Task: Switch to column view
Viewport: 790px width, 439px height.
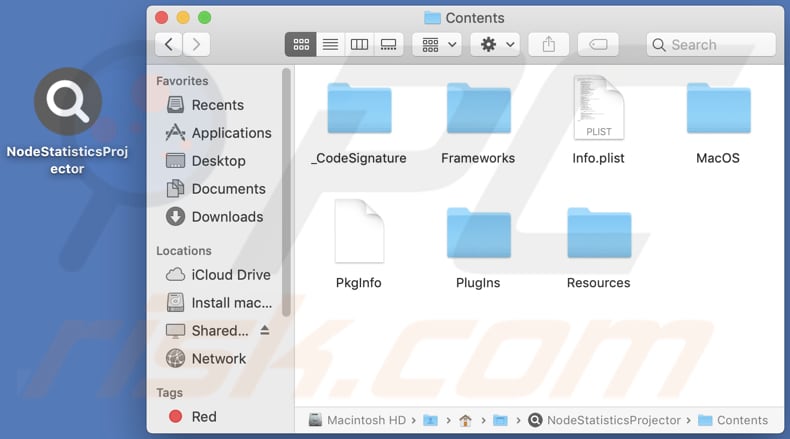Action: click(x=359, y=44)
